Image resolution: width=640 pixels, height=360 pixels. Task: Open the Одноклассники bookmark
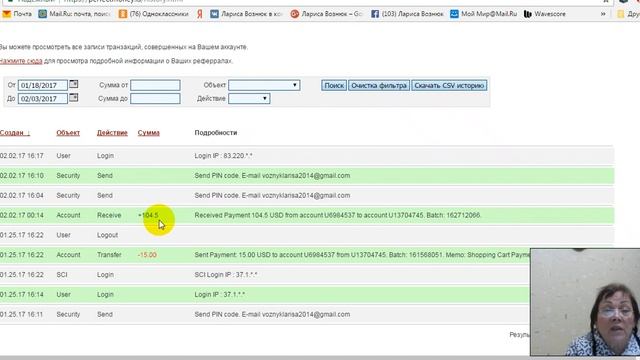tap(153, 14)
